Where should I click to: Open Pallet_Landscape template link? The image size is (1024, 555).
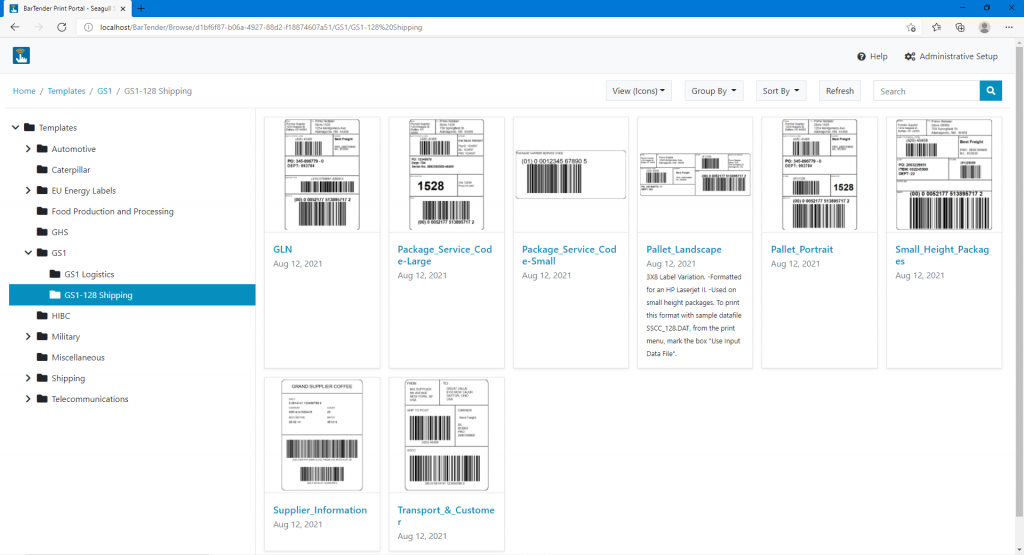[684, 249]
